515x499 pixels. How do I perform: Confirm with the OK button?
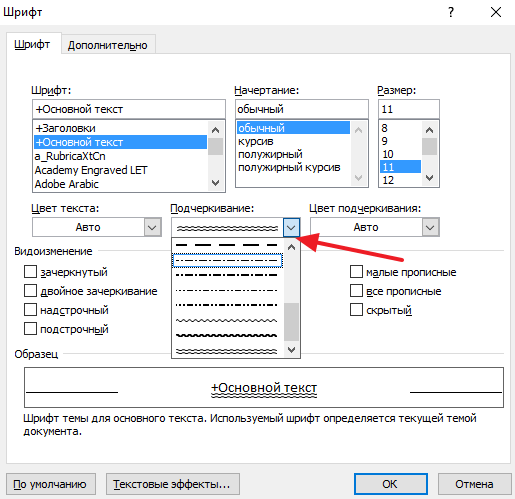click(x=390, y=484)
